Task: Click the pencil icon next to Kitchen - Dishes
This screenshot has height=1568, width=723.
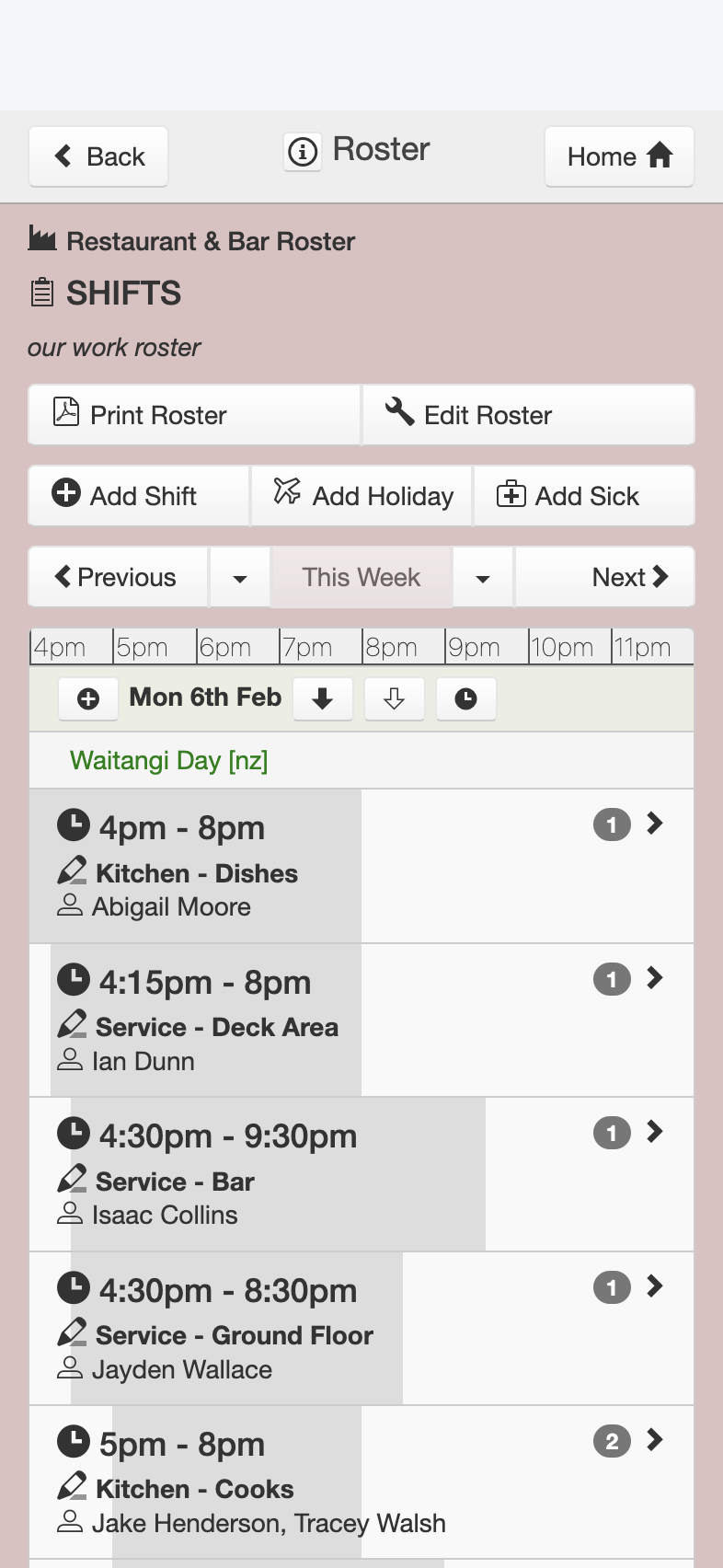Action: [x=72, y=870]
